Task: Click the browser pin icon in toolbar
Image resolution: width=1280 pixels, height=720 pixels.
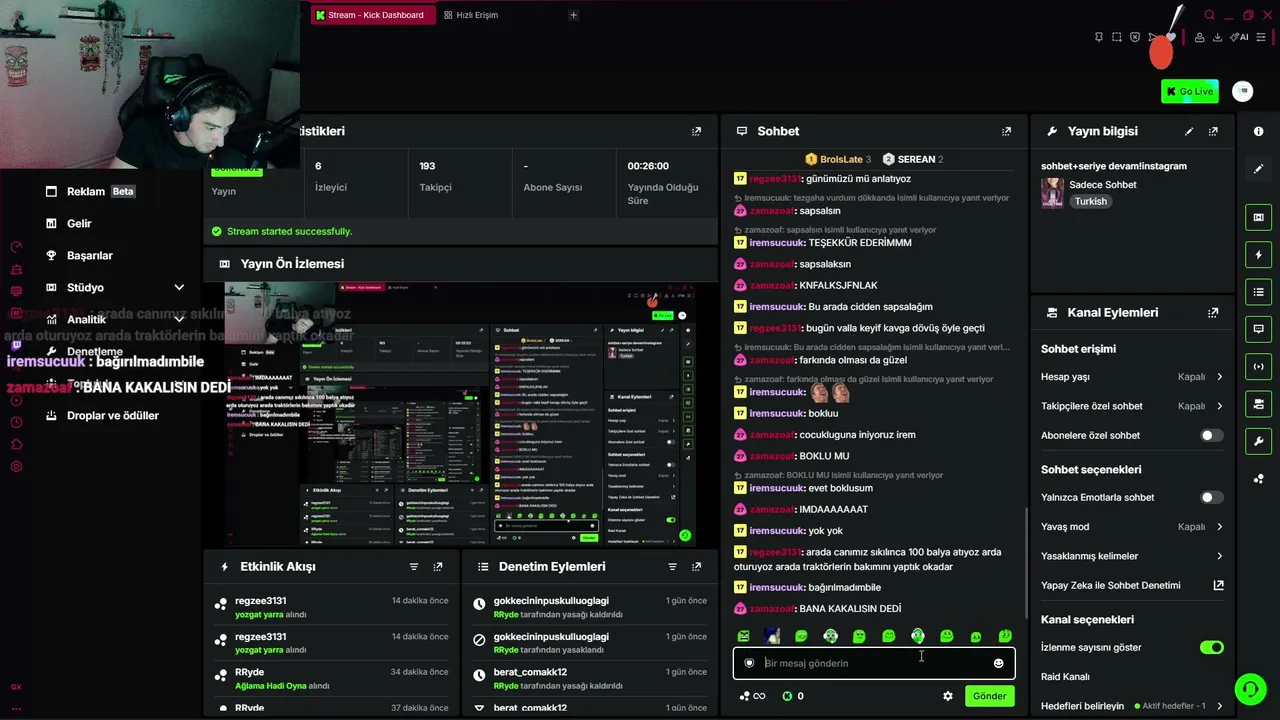Action: click(1099, 37)
